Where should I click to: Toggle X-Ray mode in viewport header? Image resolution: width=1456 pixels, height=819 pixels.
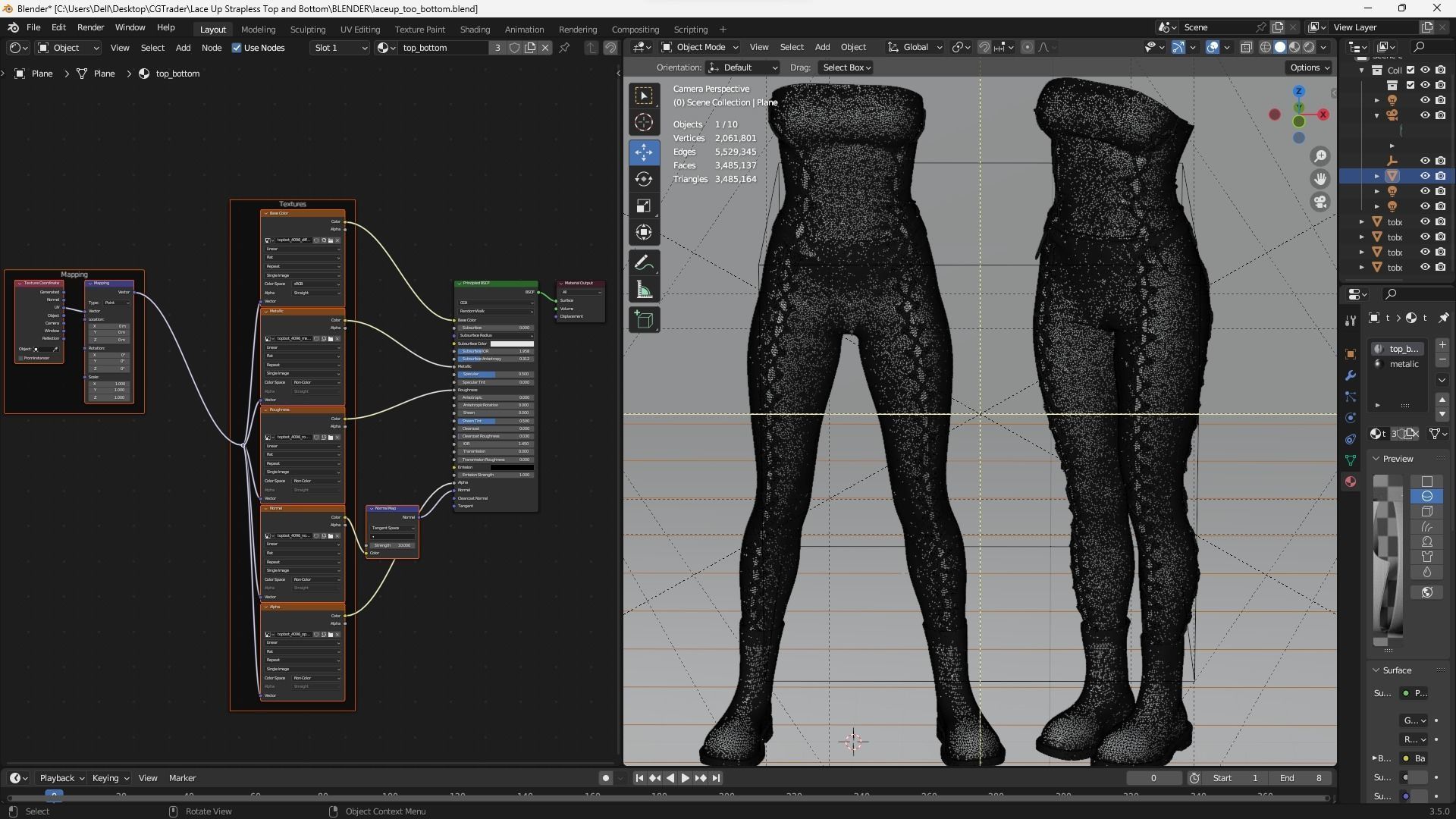pyautogui.click(x=1246, y=47)
